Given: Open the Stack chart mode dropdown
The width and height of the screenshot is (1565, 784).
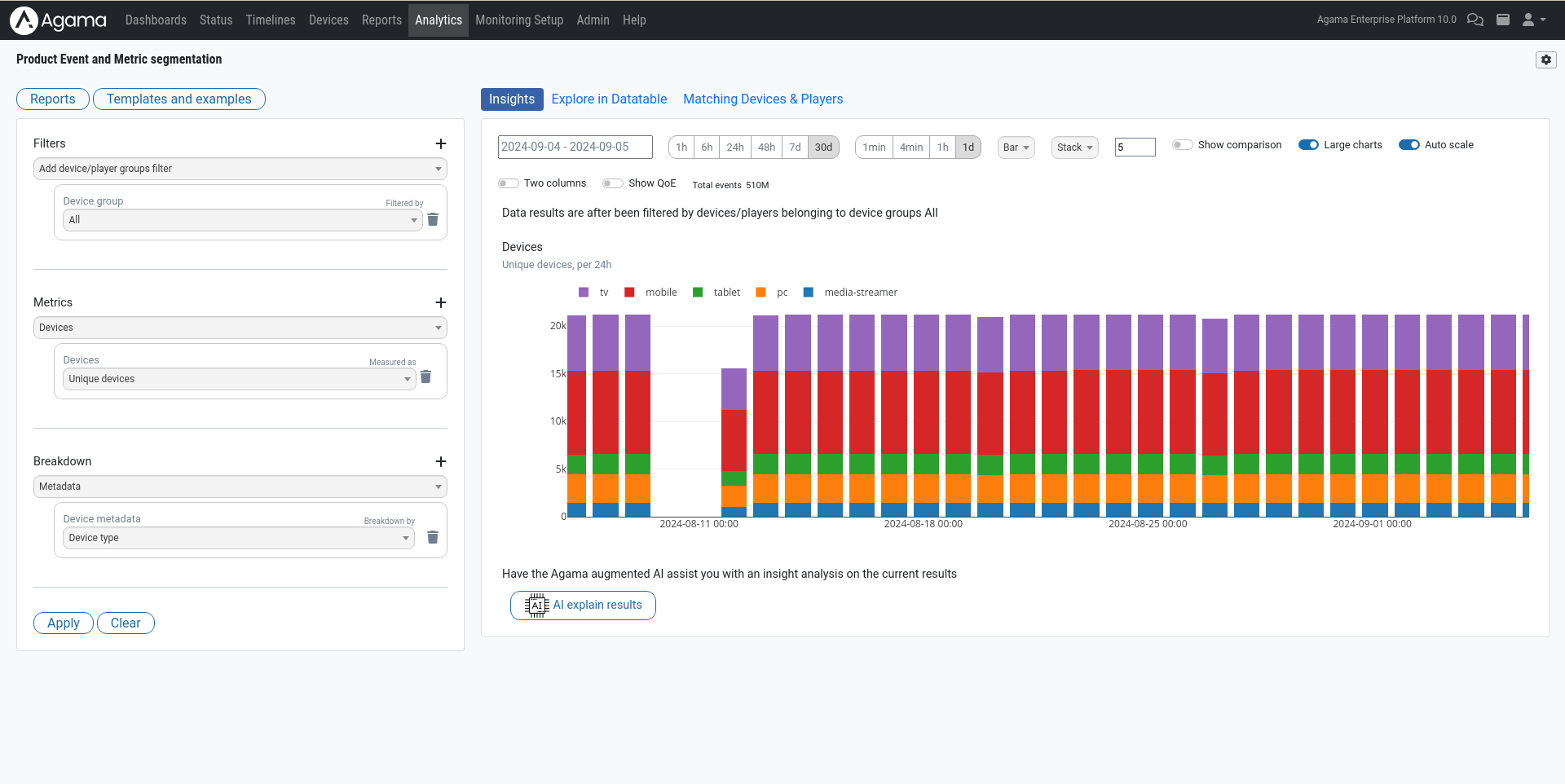Looking at the screenshot, I should click(1074, 148).
